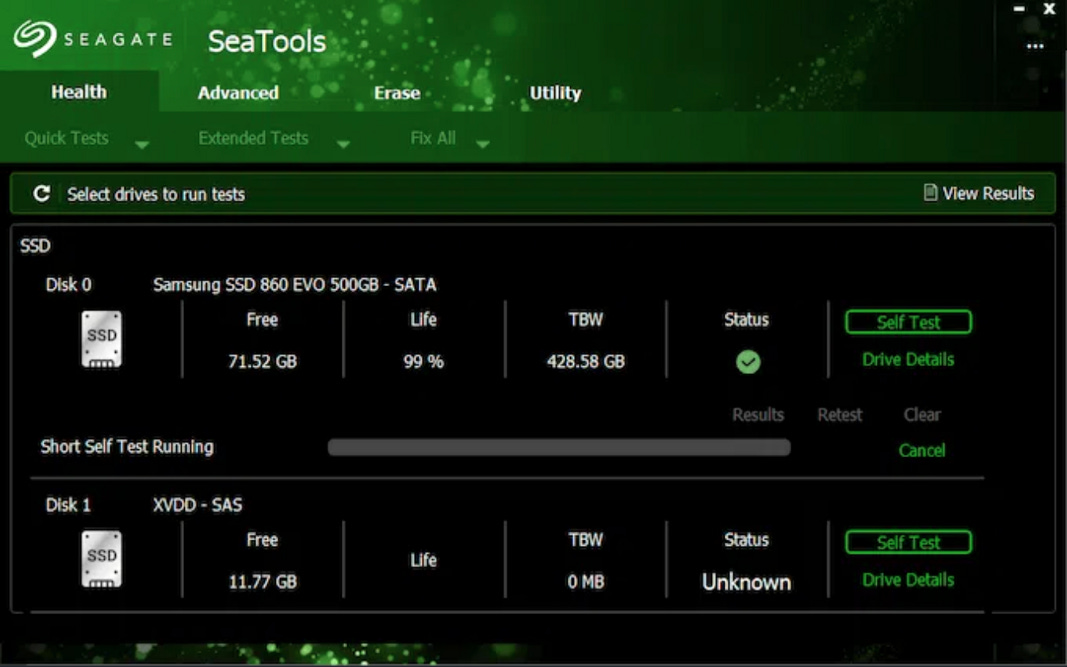Click the View Results document icon

(930, 193)
